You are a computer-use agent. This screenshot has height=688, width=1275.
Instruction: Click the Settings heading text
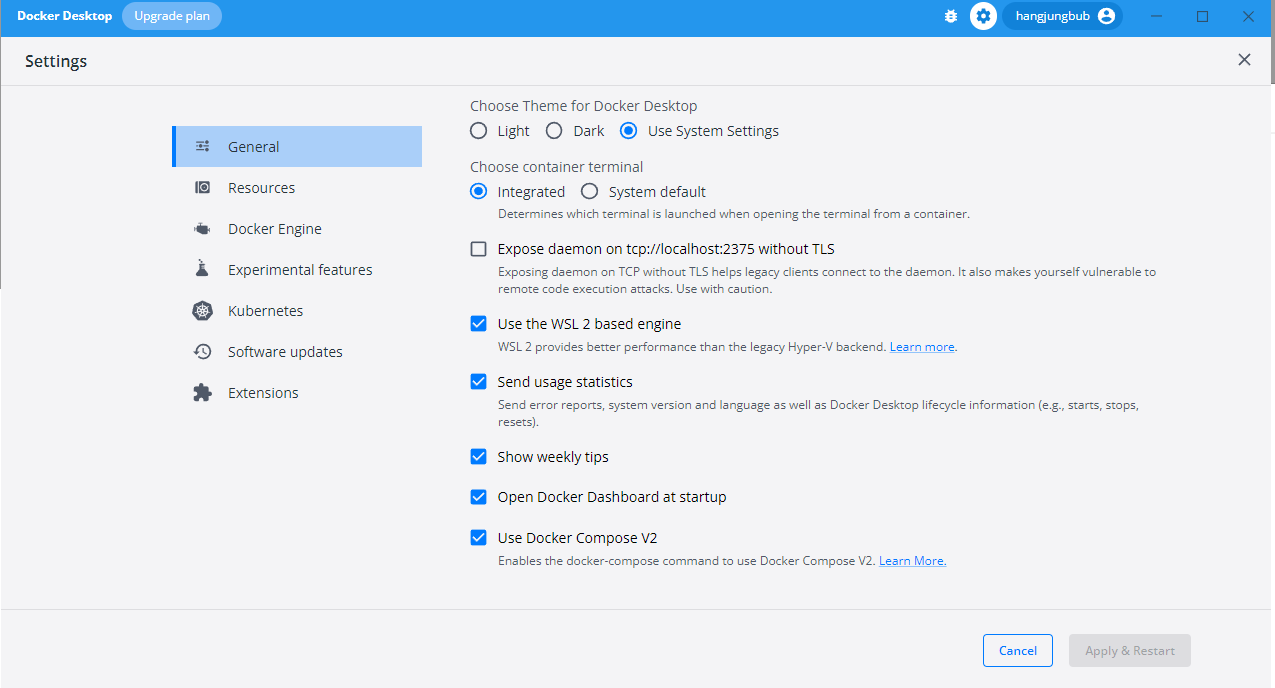(x=56, y=61)
